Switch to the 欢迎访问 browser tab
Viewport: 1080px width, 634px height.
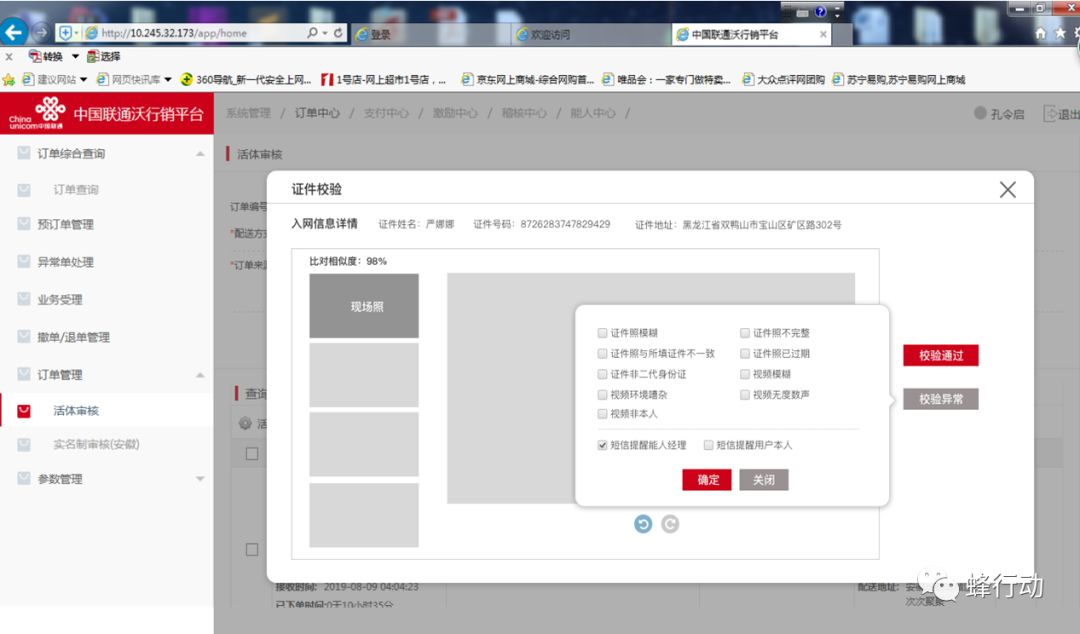(548, 33)
